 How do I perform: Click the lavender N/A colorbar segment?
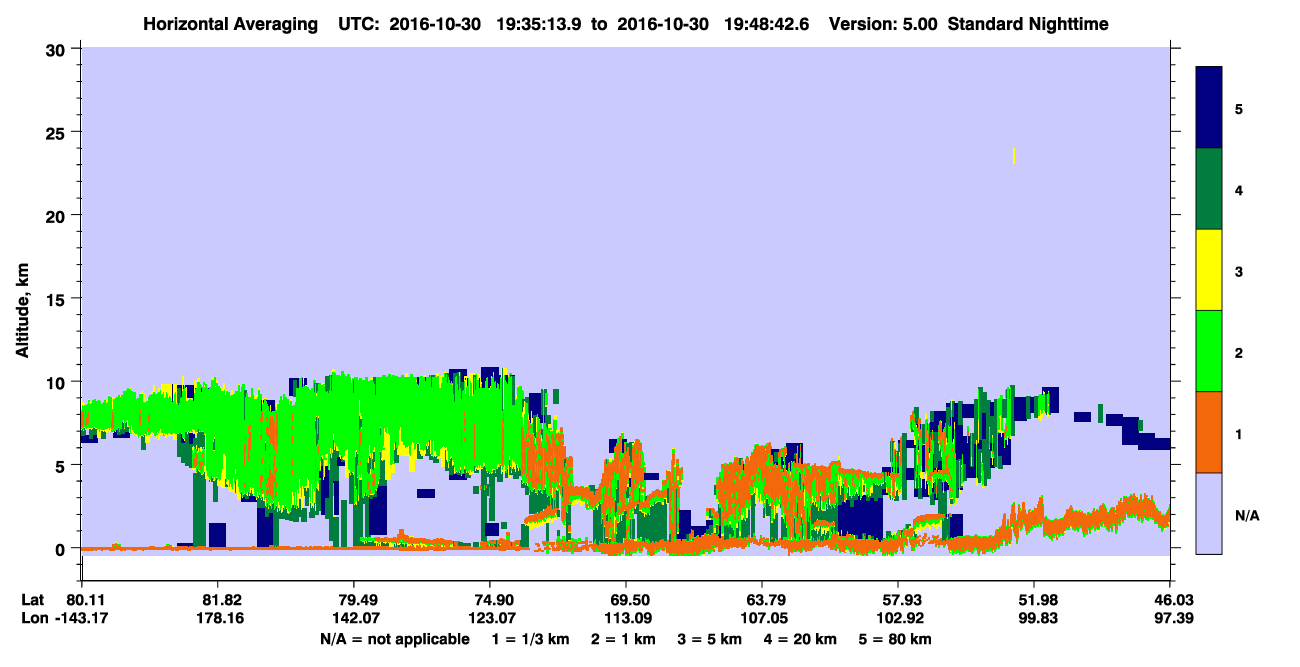pyautogui.click(x=1209, y=513)
